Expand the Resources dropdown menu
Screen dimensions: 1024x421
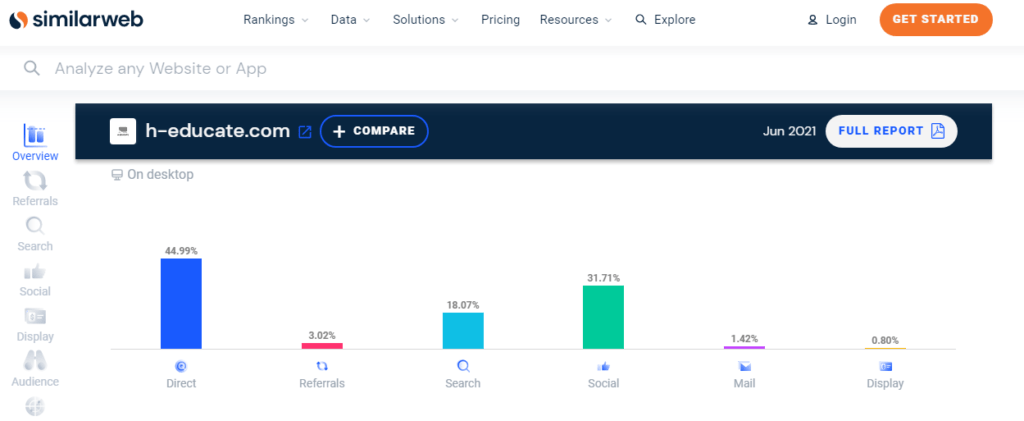(x=575, y=20)
